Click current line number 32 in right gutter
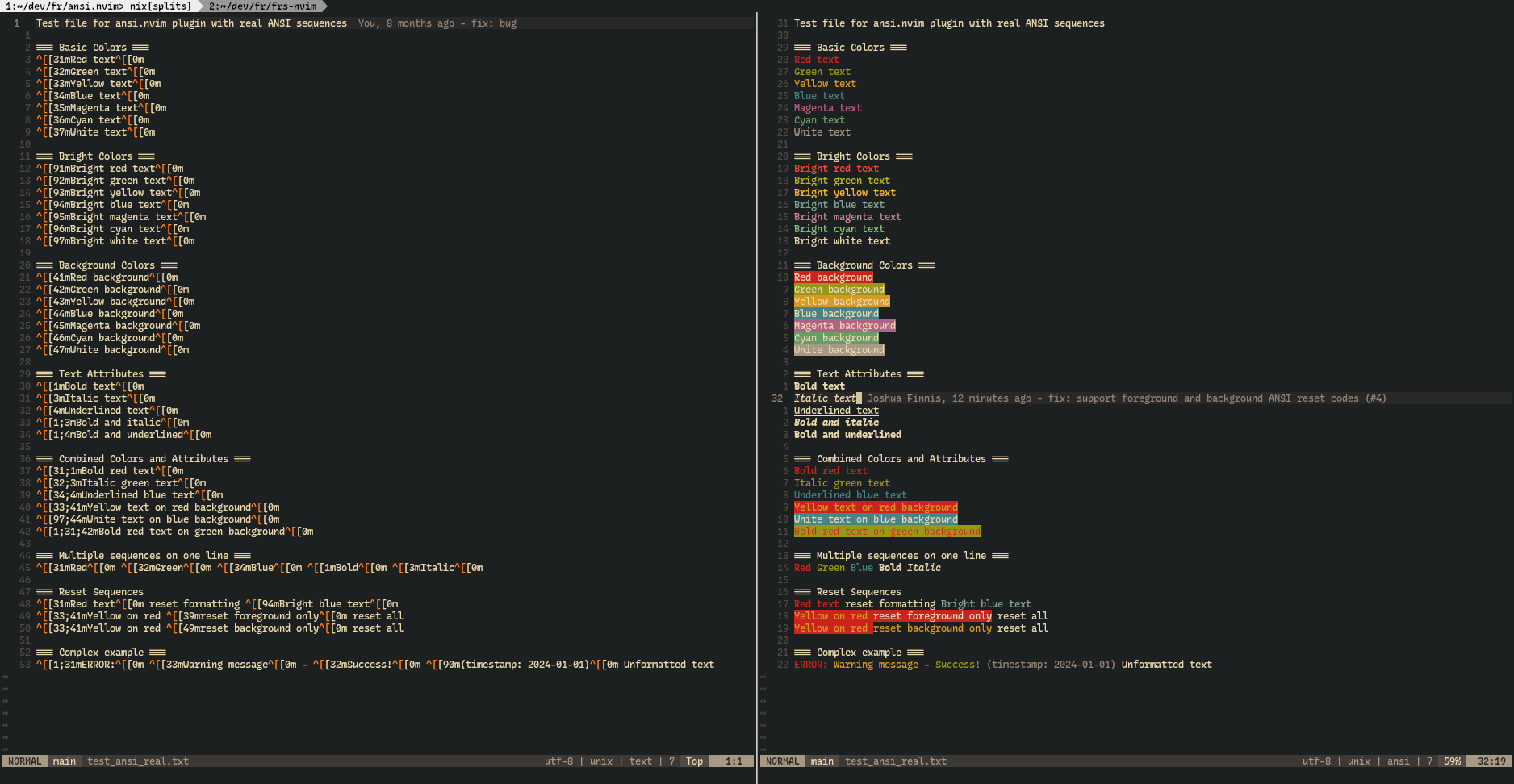Screen dimensions: 1514x784 (x=777, y=398)
